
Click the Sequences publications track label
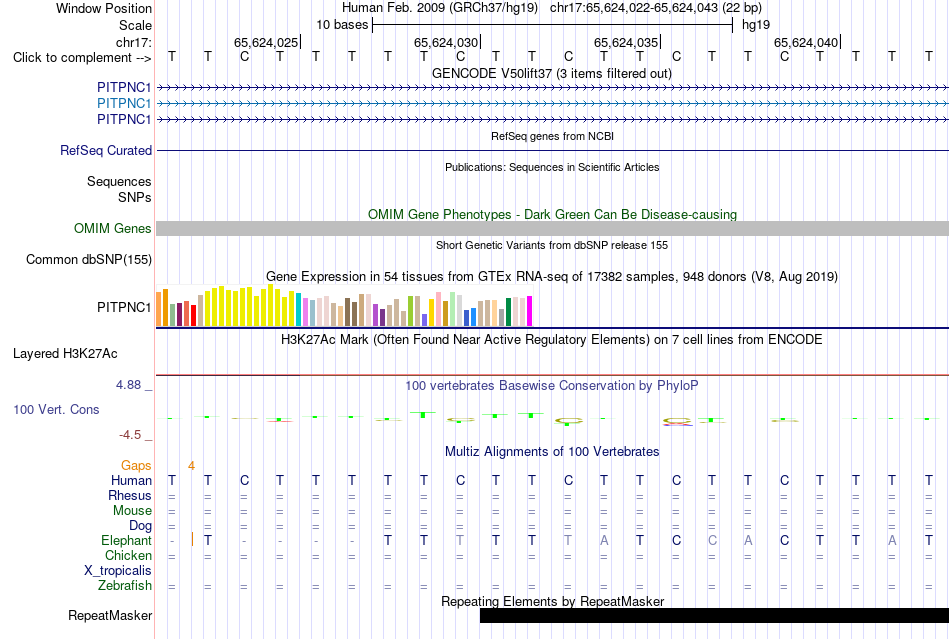coord(119,182)
